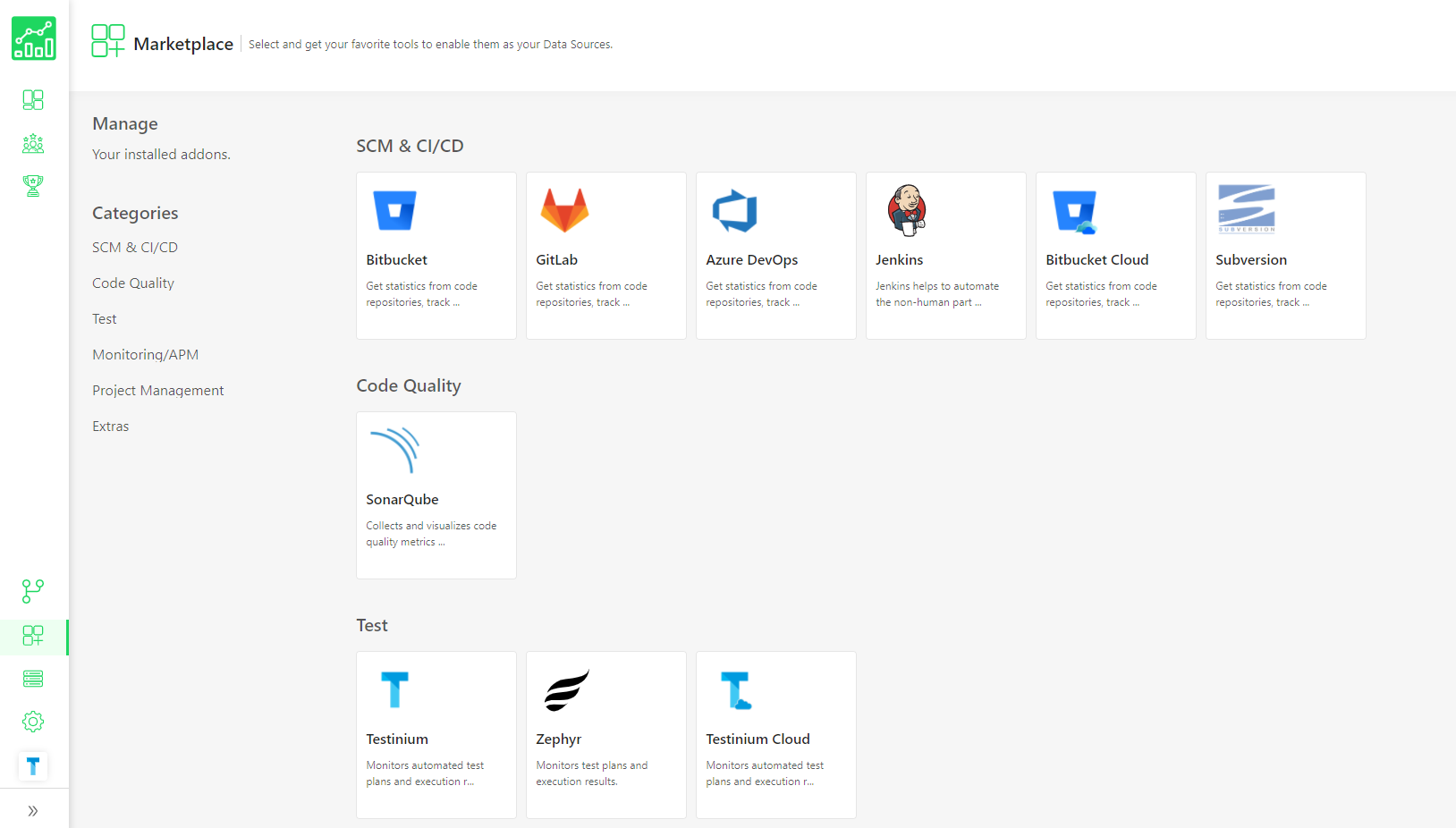
Task: Click the GitLab fox logo
Action: click(564, 210)
